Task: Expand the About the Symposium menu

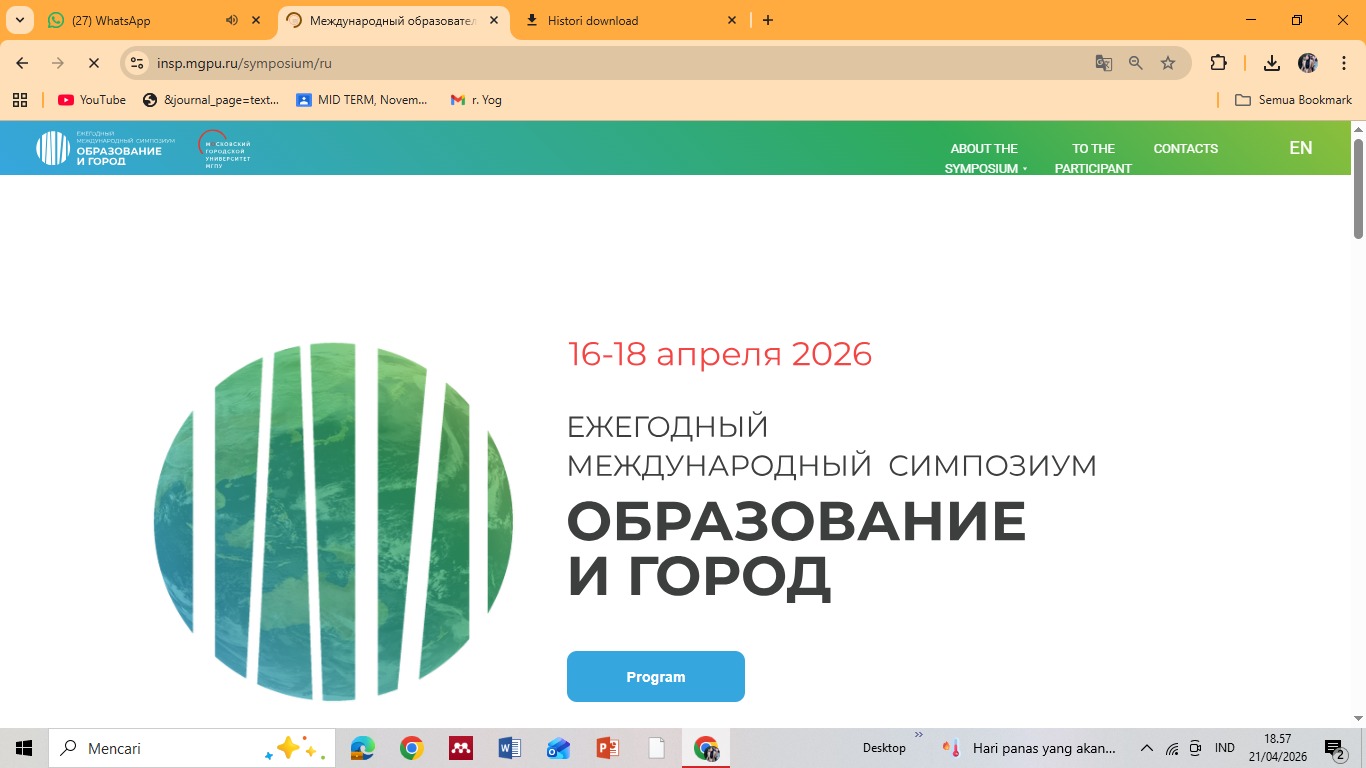Action: click(985, 158)
